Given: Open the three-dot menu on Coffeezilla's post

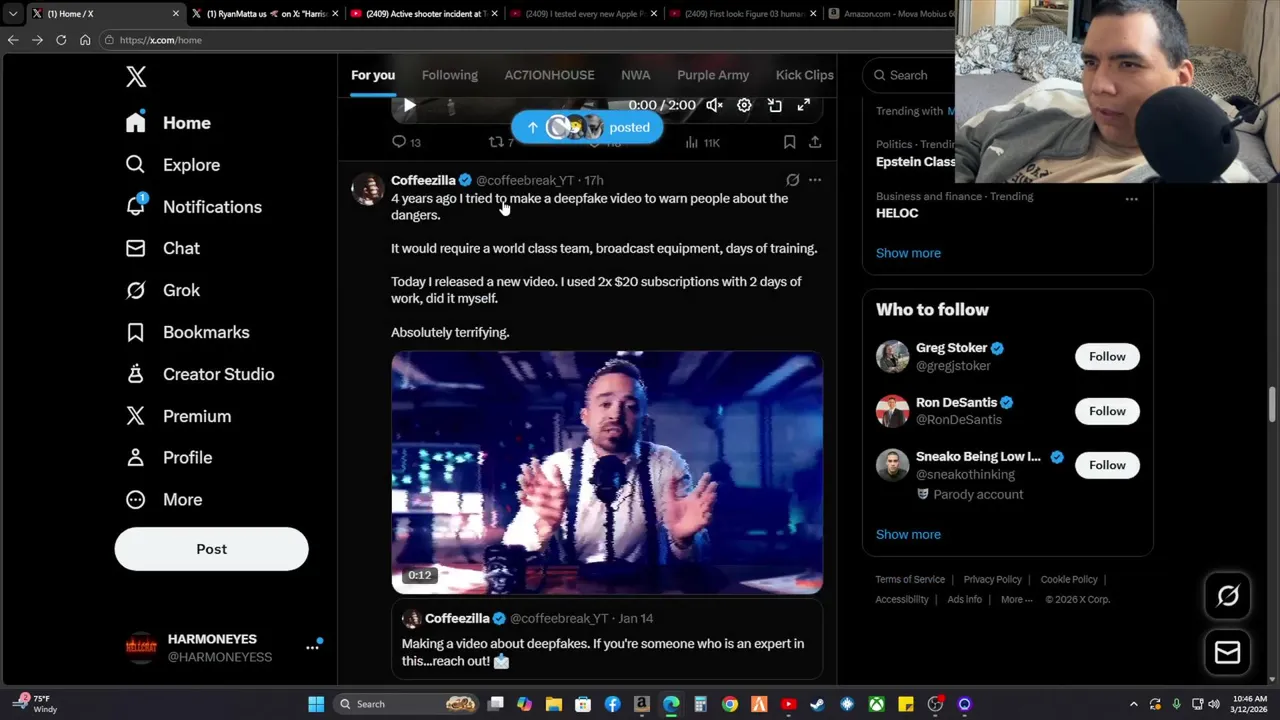Looking at the screenshot, I should point(815,180).
